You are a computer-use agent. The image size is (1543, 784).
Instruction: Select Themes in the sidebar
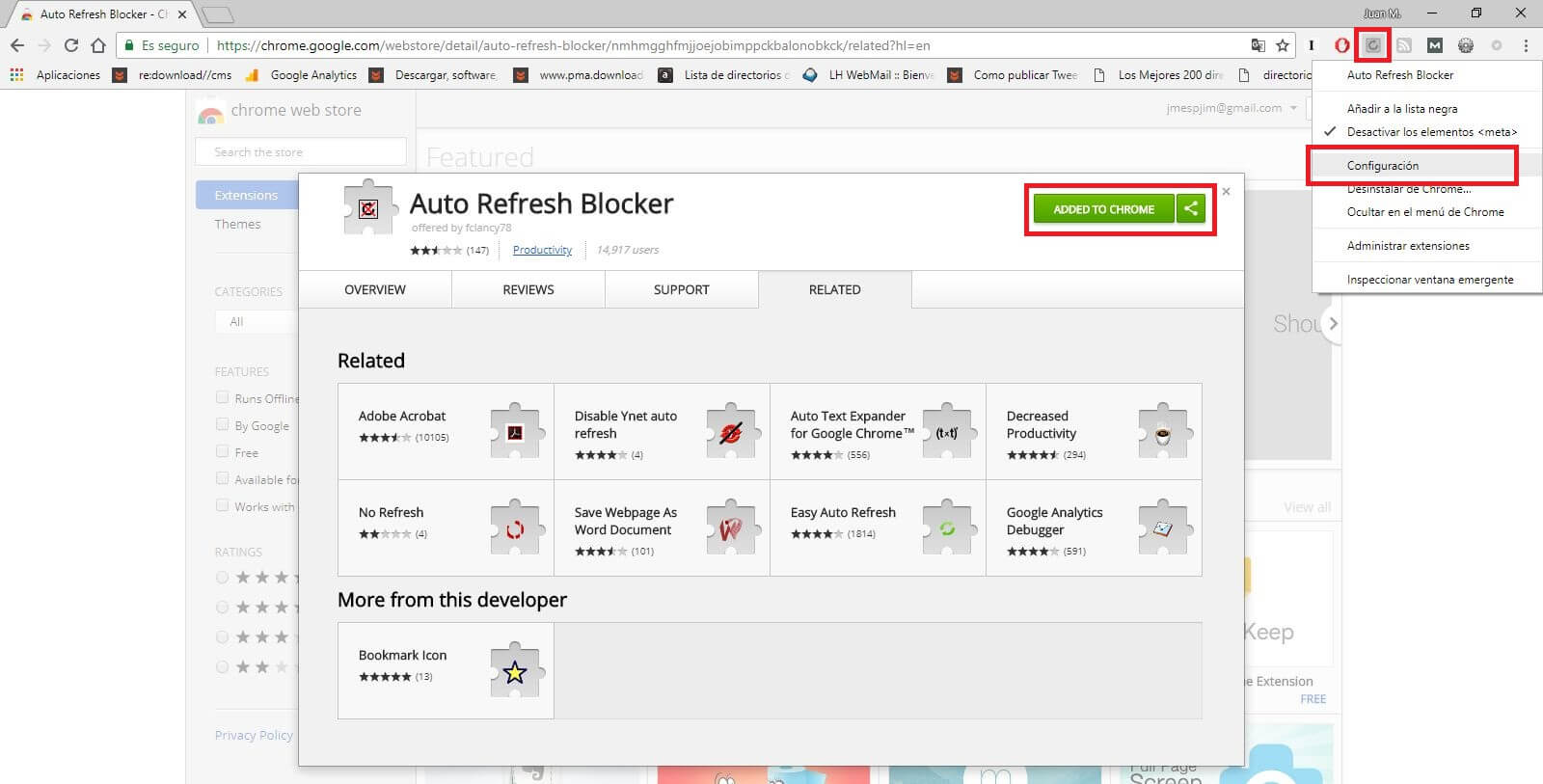click(x=237, y=224)
